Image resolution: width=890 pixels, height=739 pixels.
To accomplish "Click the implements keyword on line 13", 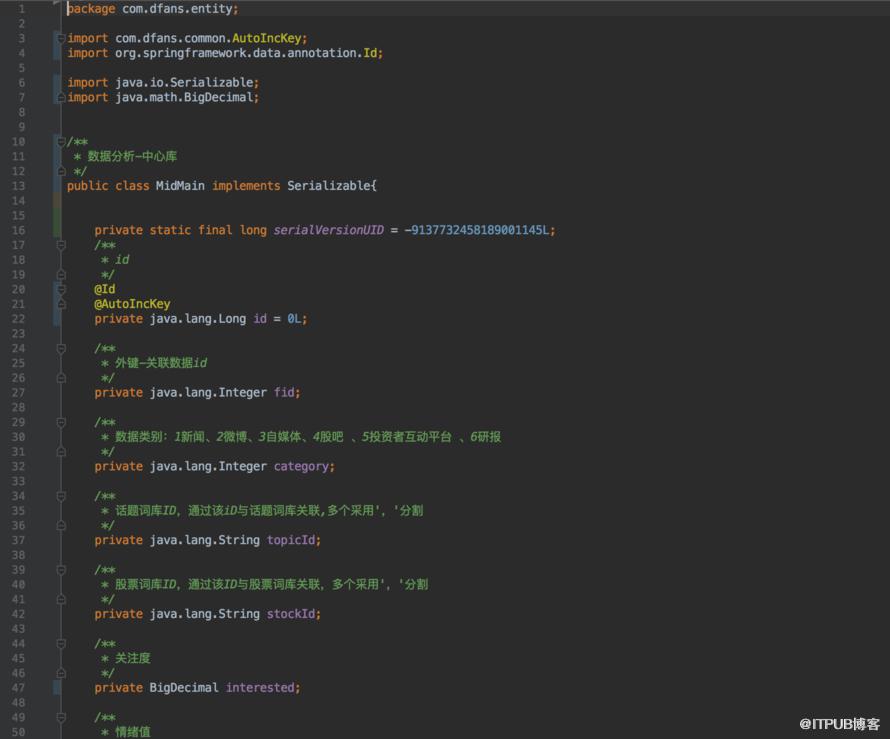I will coord(246,186).
